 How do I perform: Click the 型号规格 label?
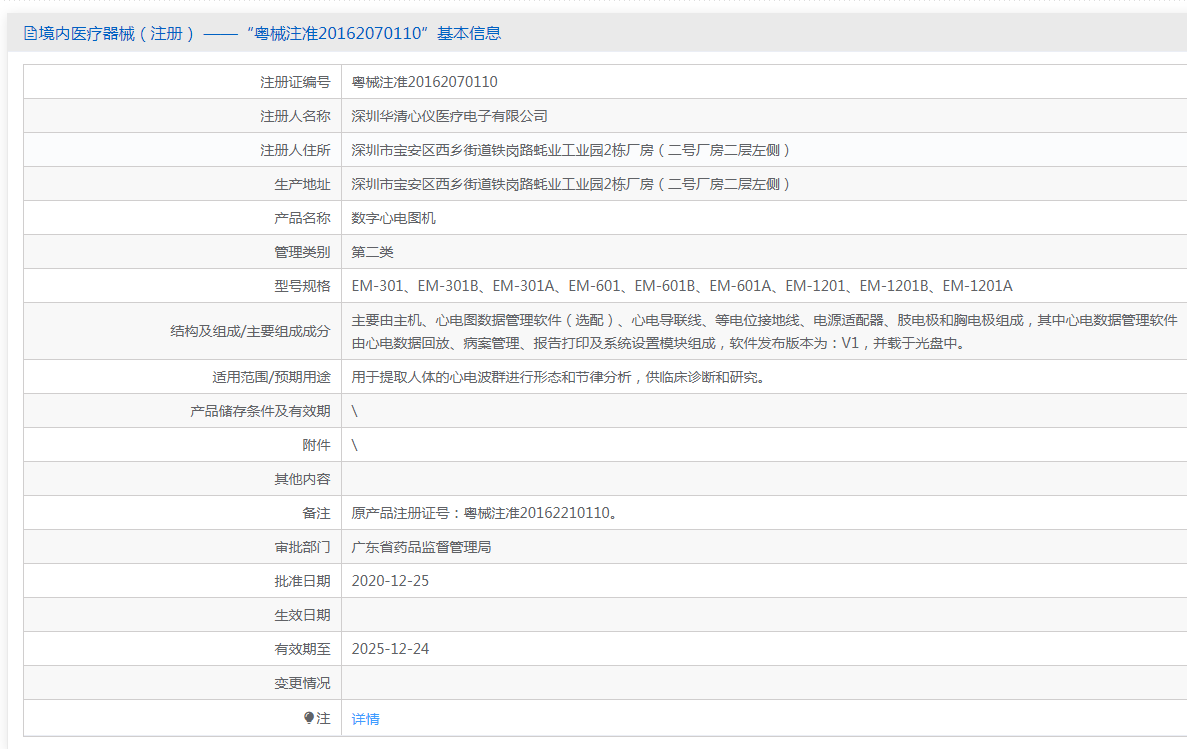pos(302,286)
